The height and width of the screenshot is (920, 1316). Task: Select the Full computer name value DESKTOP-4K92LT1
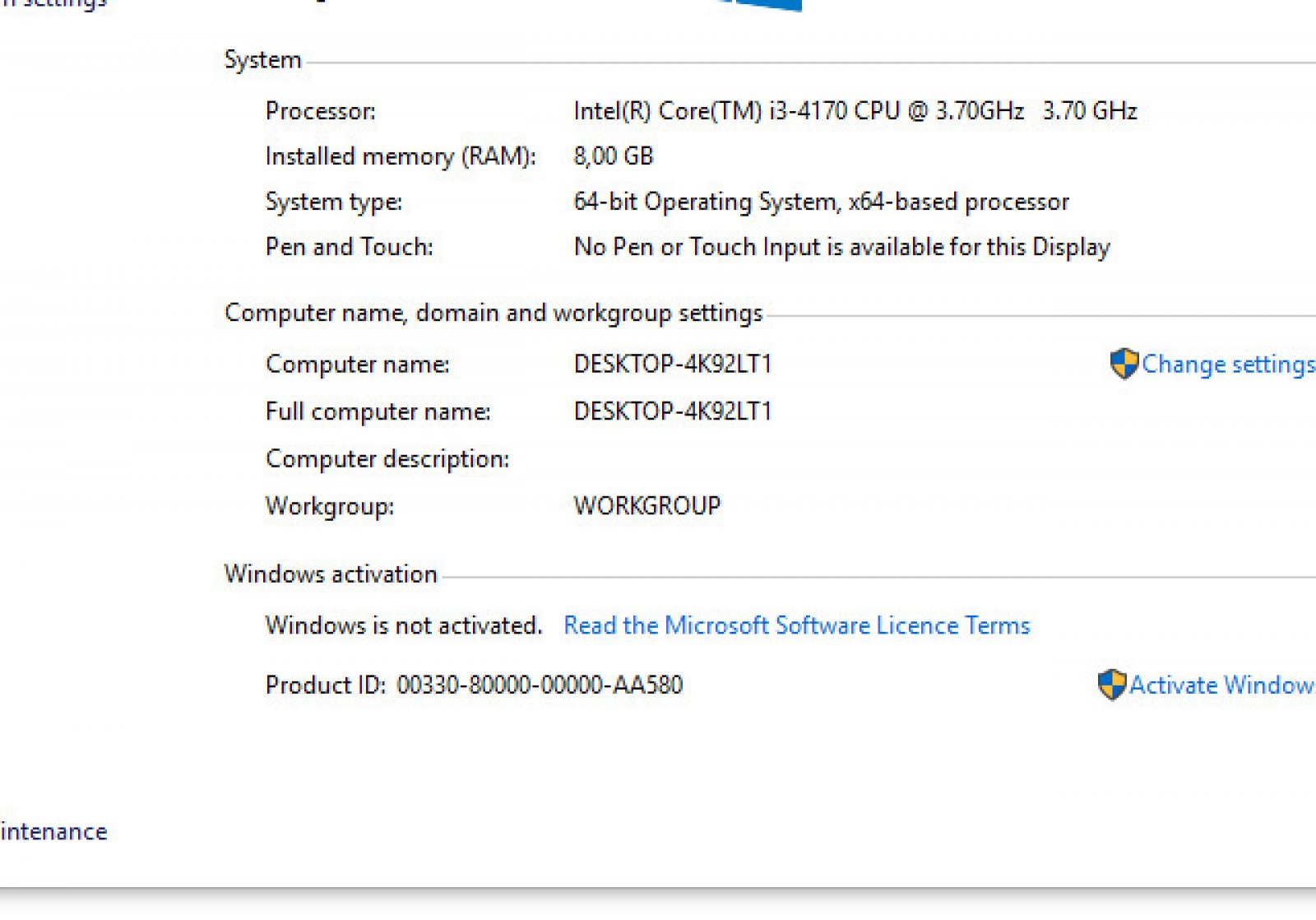point(673,411)
